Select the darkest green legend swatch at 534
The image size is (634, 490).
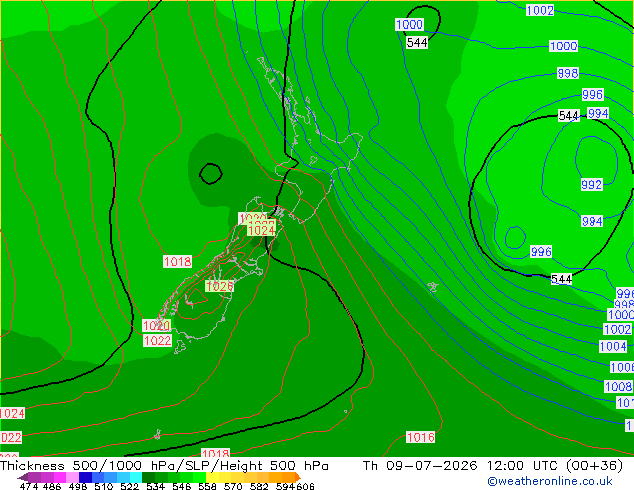click(x=148, y=477)
